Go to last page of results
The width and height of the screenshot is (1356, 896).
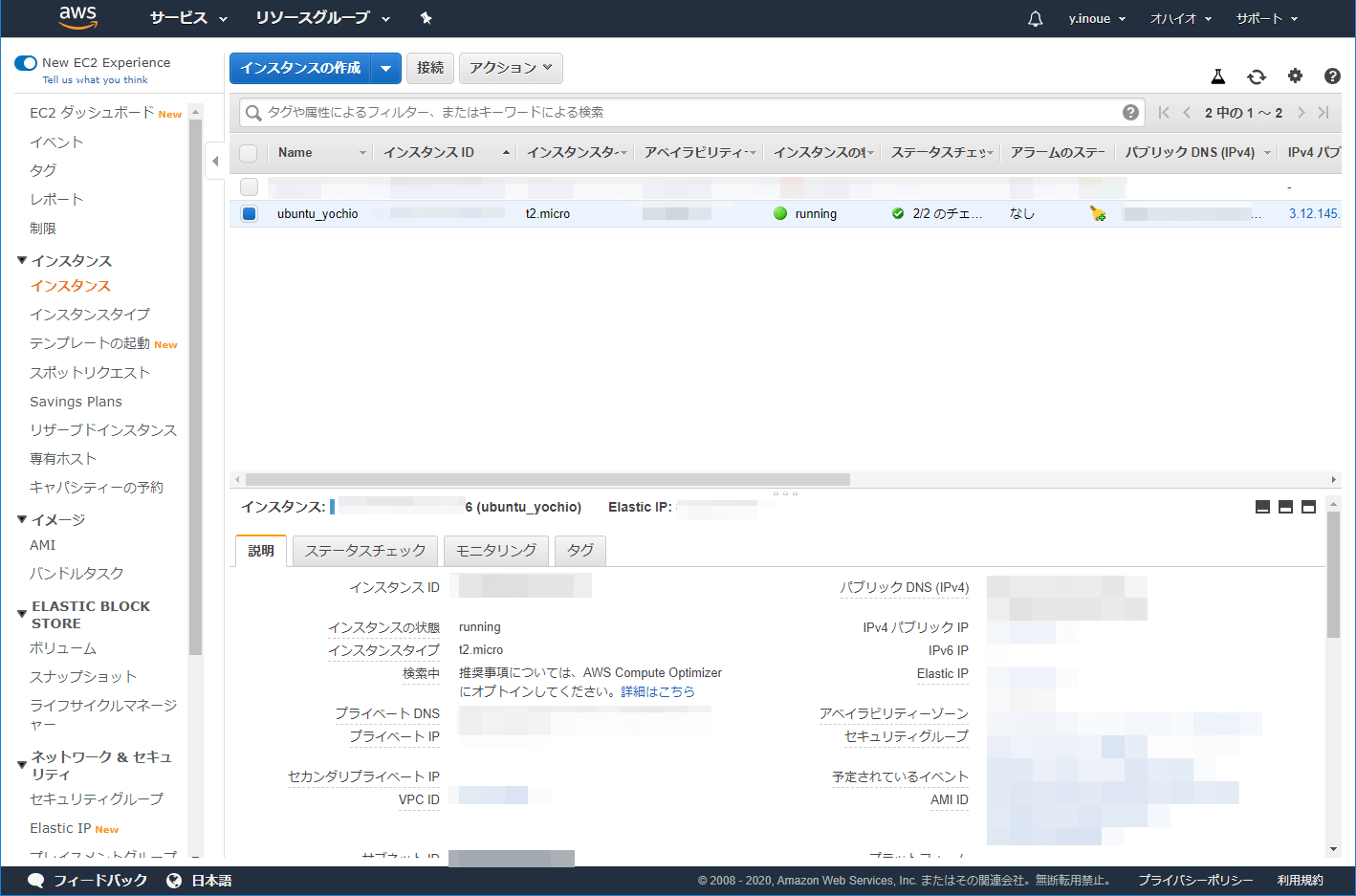[1323, 112]
